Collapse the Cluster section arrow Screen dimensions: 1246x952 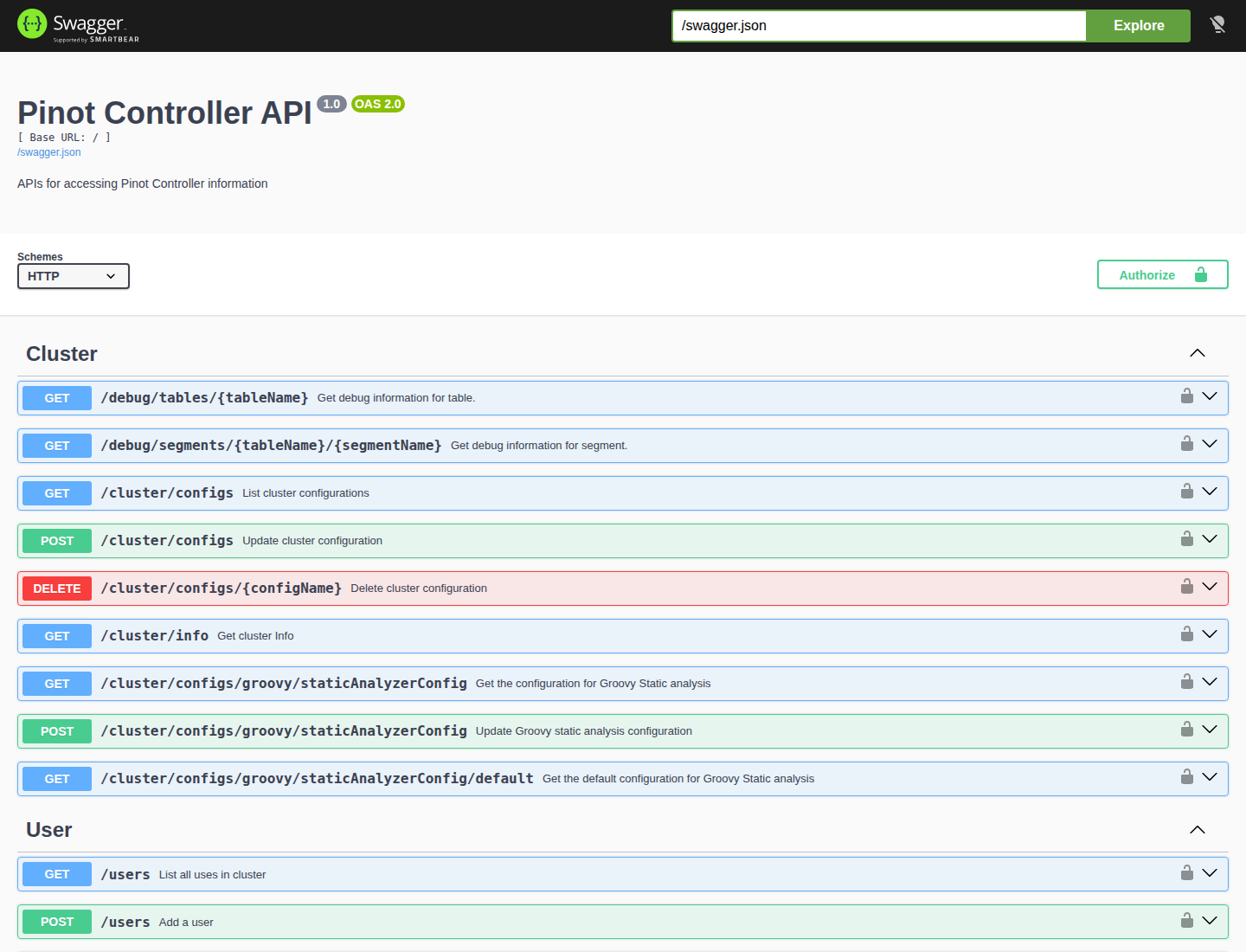[x=1198, y=353]
